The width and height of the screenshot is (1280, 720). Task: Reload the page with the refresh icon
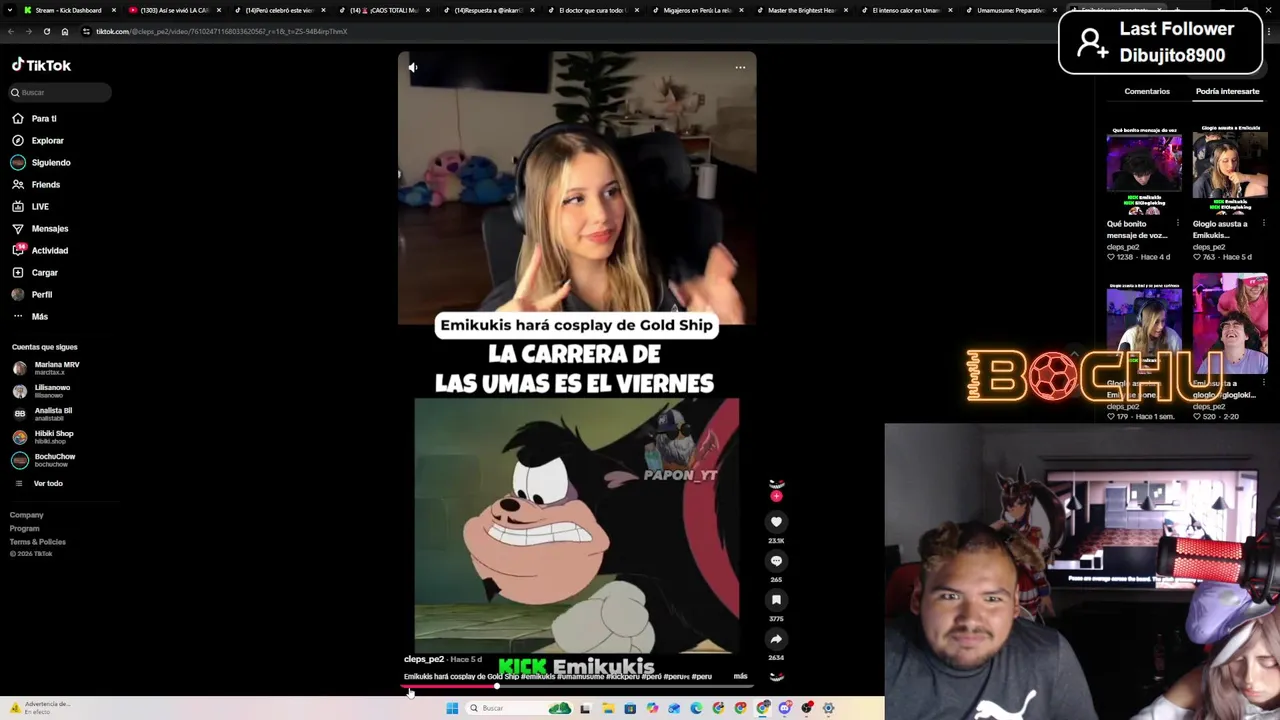point(47,31)
